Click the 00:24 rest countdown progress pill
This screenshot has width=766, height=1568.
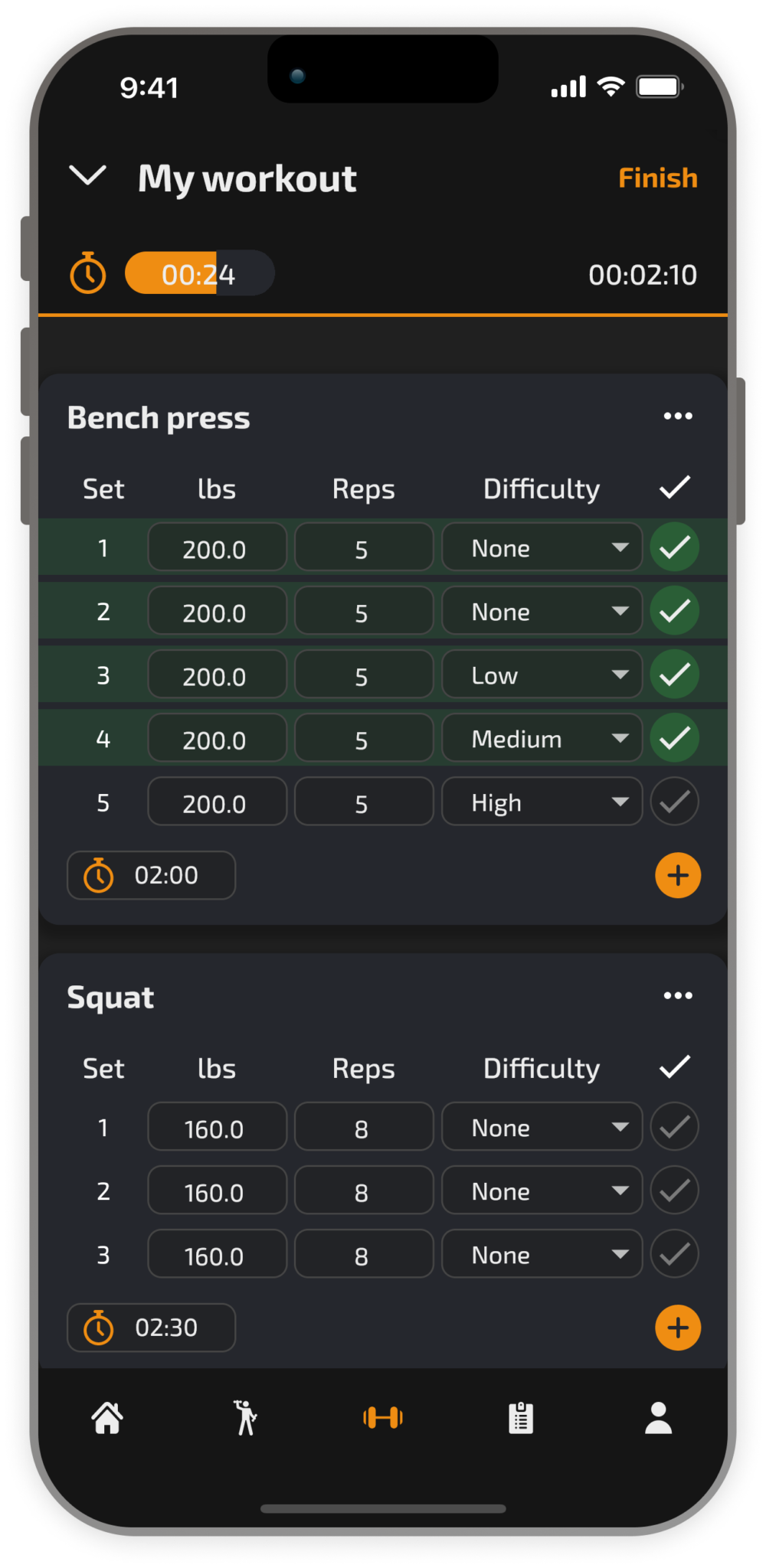point(198,273)
